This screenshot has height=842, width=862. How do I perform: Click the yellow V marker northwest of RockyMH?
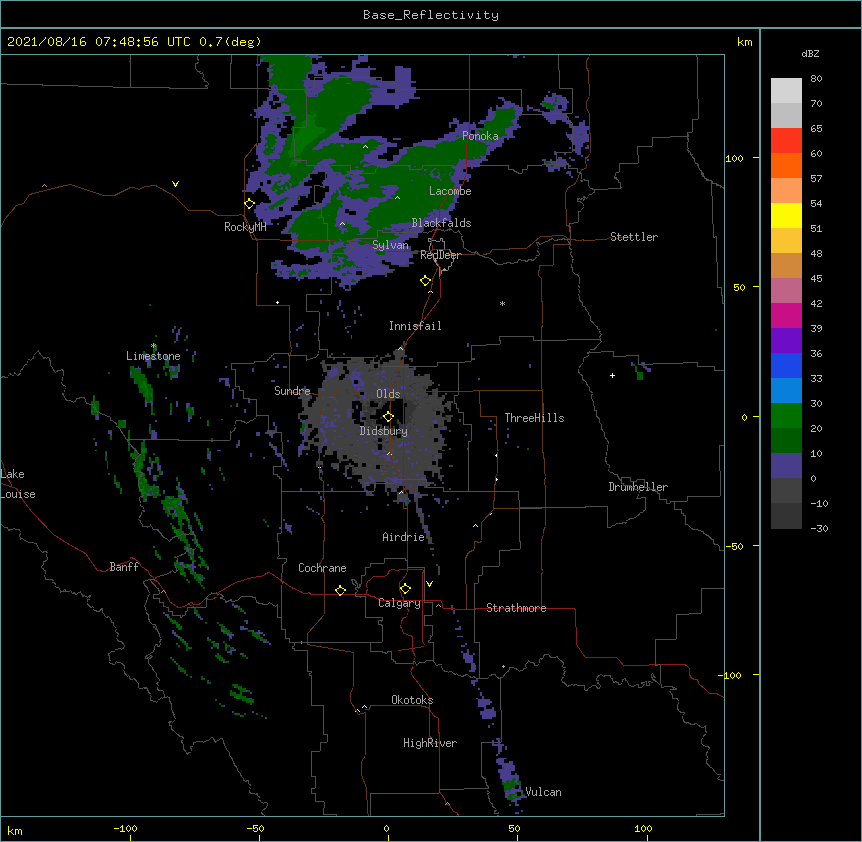click(175, 184)
